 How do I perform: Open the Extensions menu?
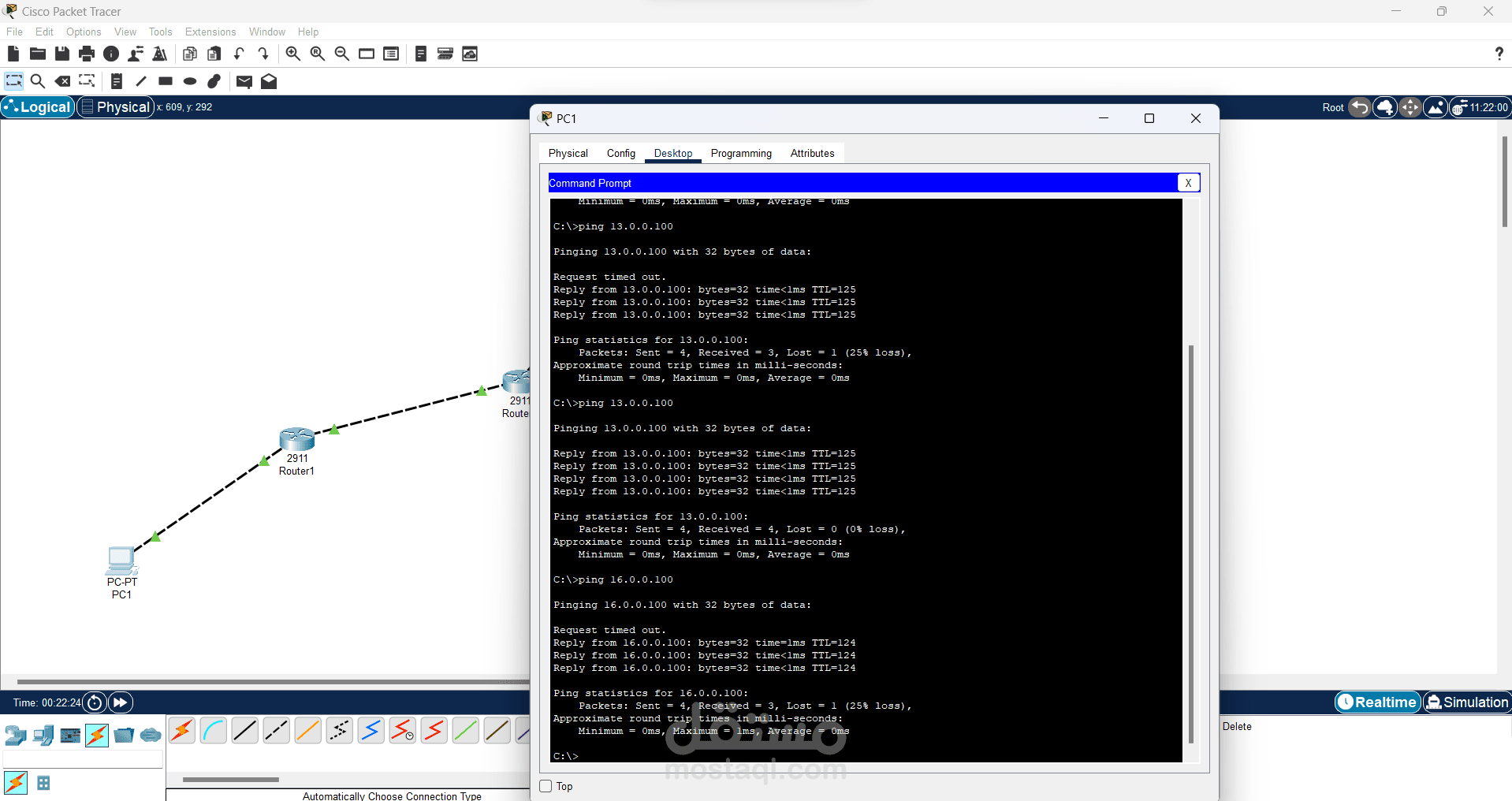210,32
